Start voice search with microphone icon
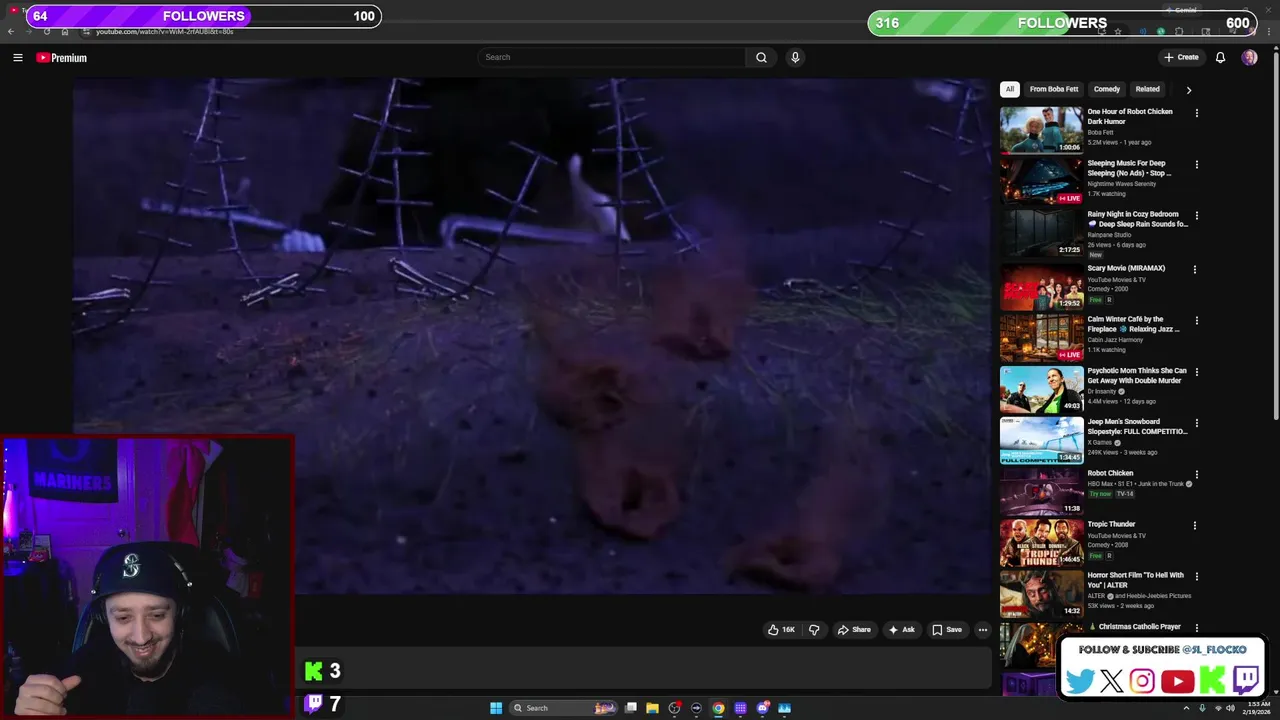The height and width of the screenshot is (720, 1280). [795, 57]
